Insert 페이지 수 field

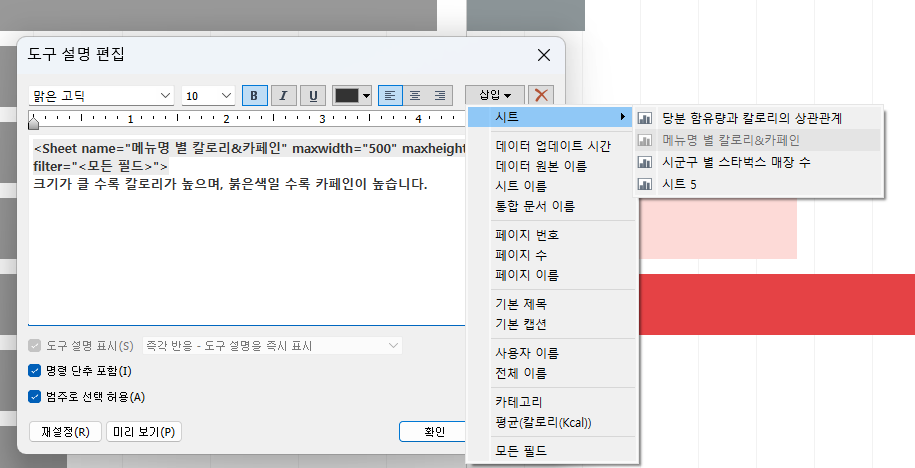pos(521,255)
